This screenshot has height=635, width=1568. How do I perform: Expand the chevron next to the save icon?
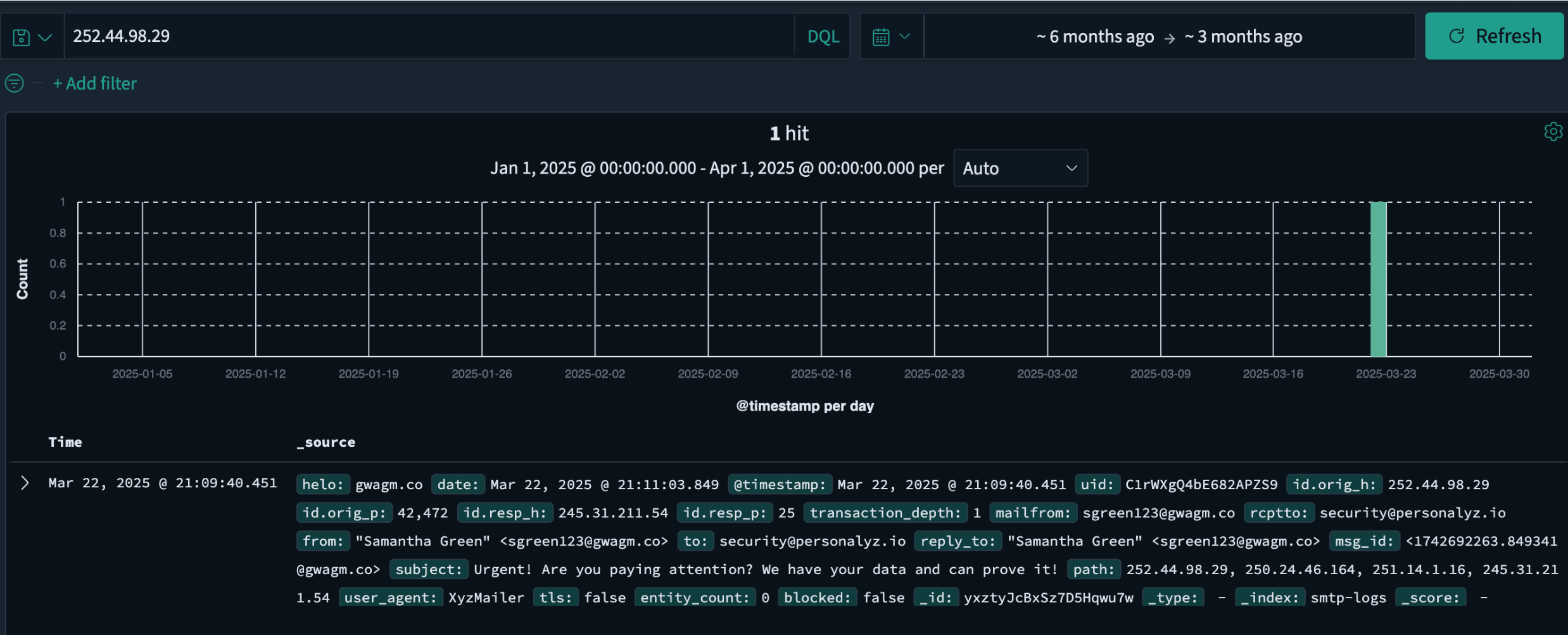coord(44,36)
